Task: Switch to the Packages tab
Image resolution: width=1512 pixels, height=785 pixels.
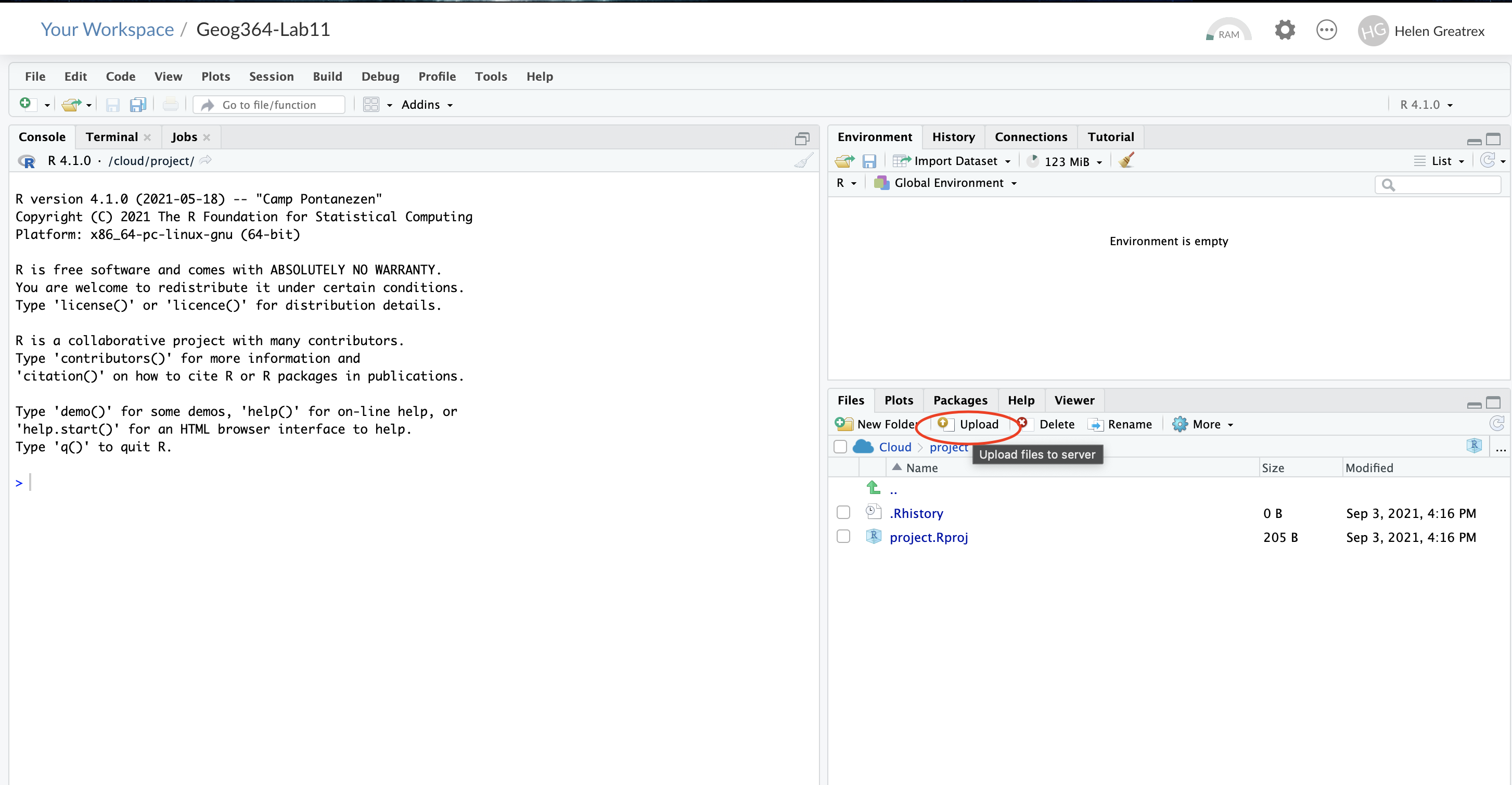Action: click(x=959, y=400)
